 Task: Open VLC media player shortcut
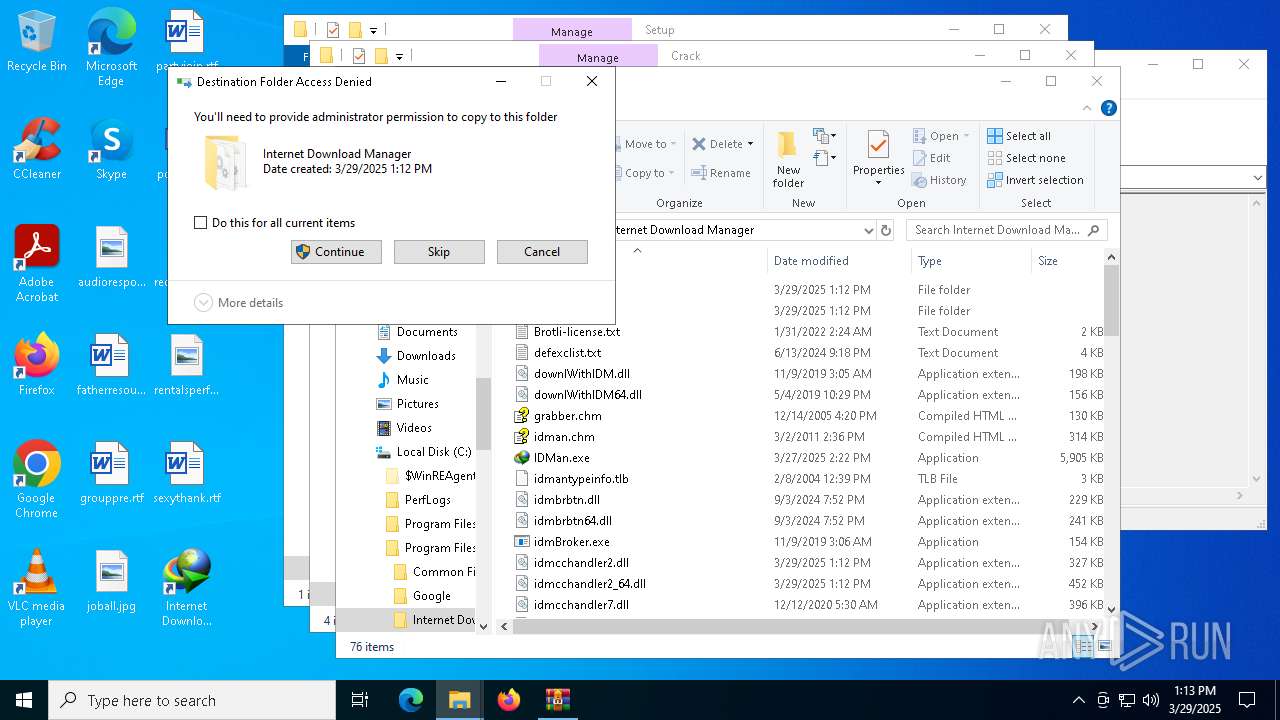point(37,588)
